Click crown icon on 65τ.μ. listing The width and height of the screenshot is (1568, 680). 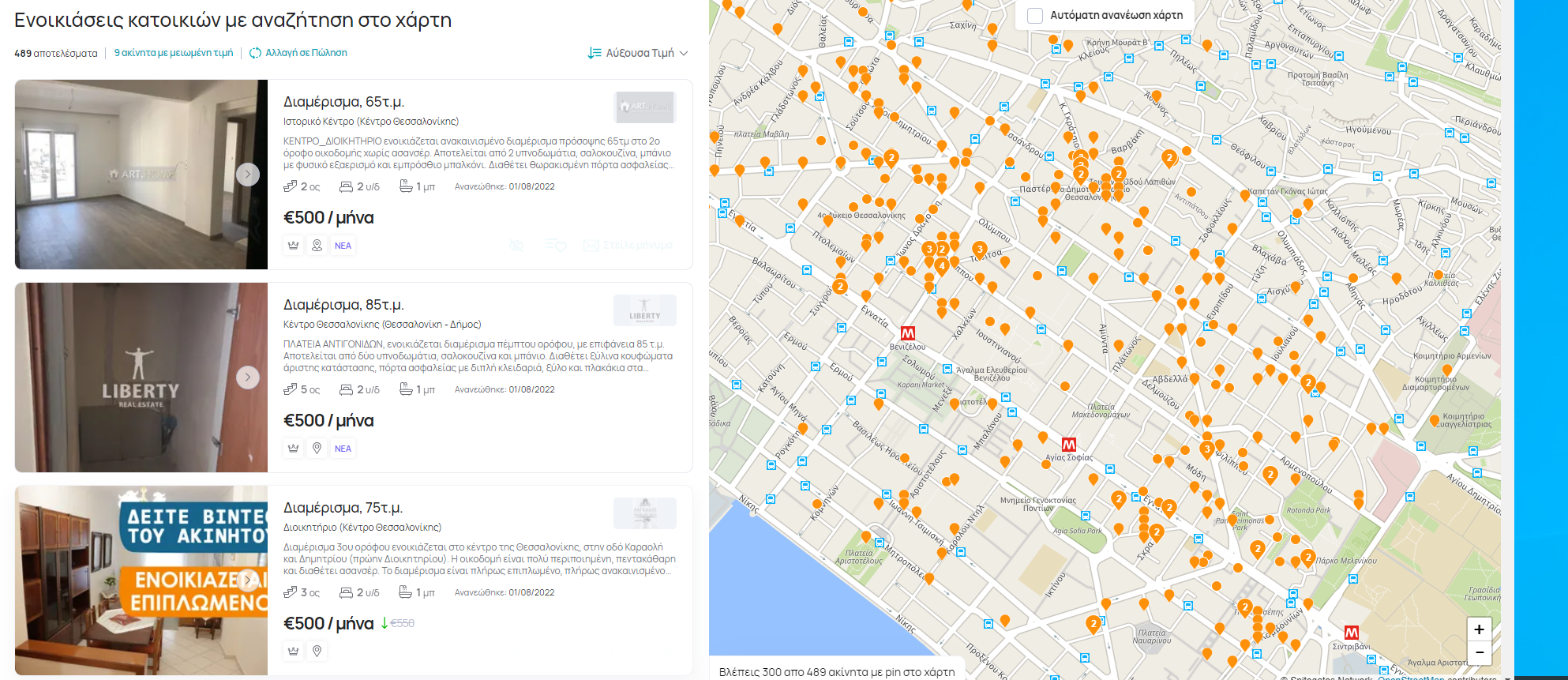(294, 246)
